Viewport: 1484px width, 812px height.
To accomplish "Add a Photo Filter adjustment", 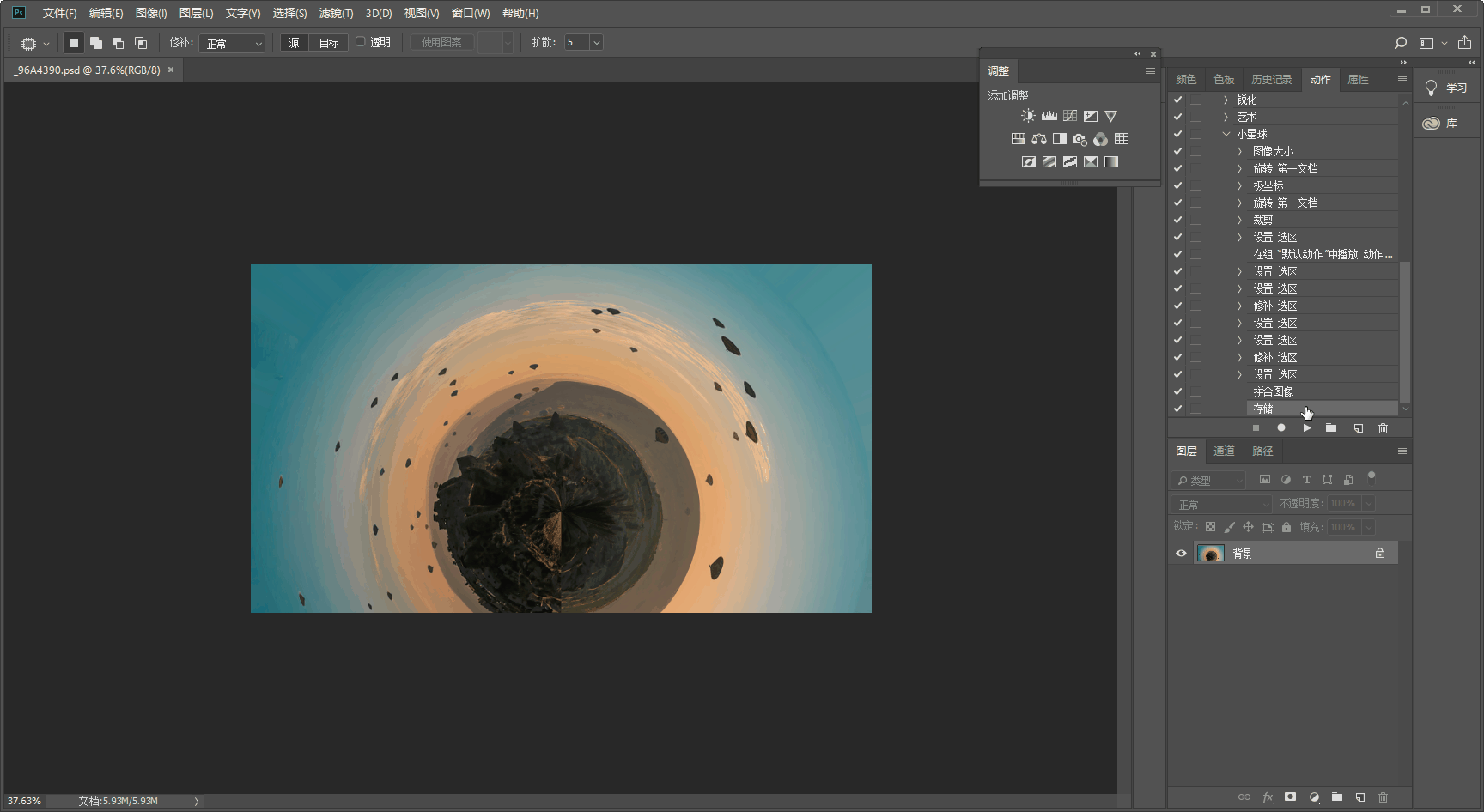I will 1080,139.
